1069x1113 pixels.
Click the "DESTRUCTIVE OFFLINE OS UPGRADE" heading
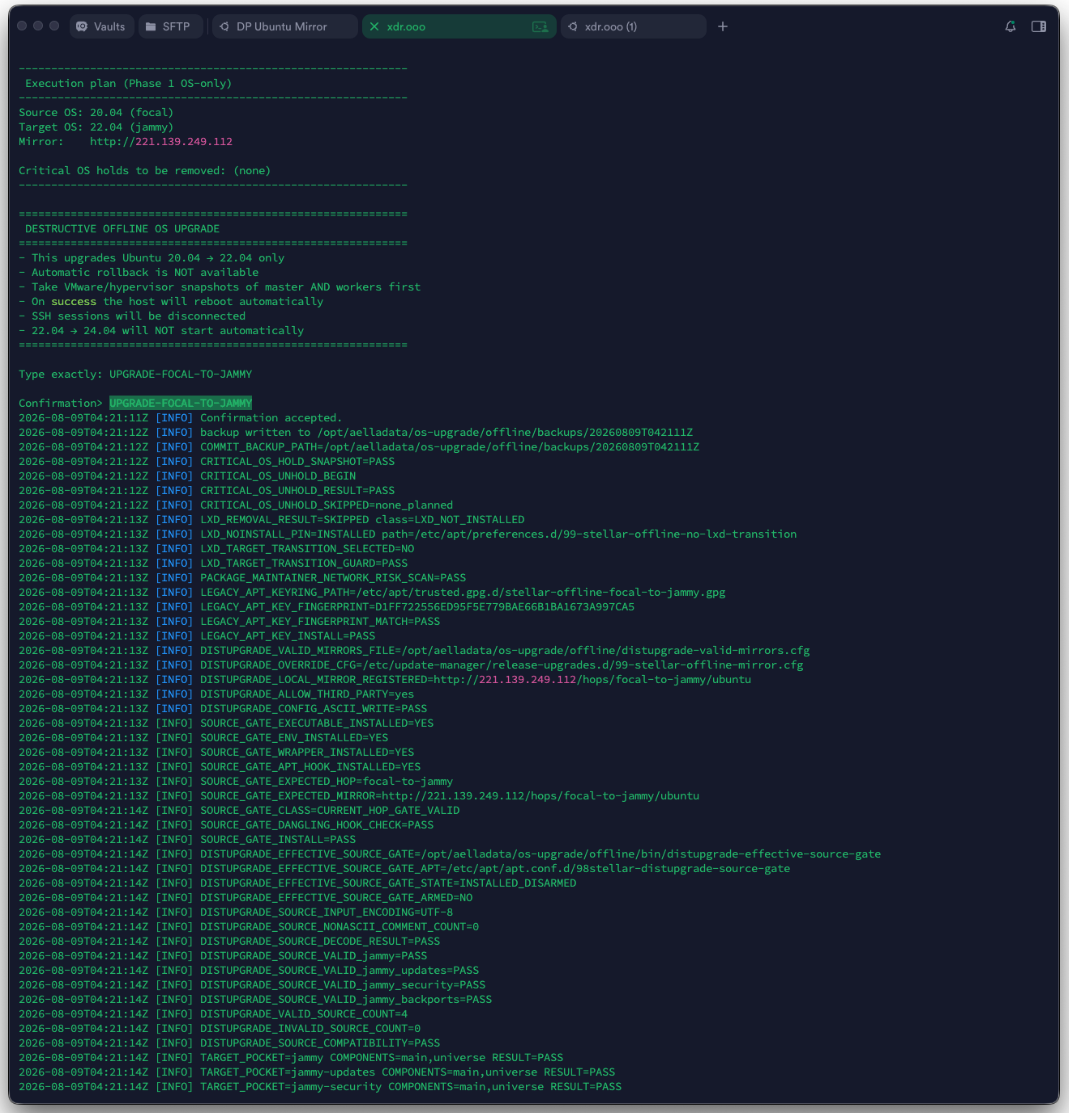tap(122, 229)
